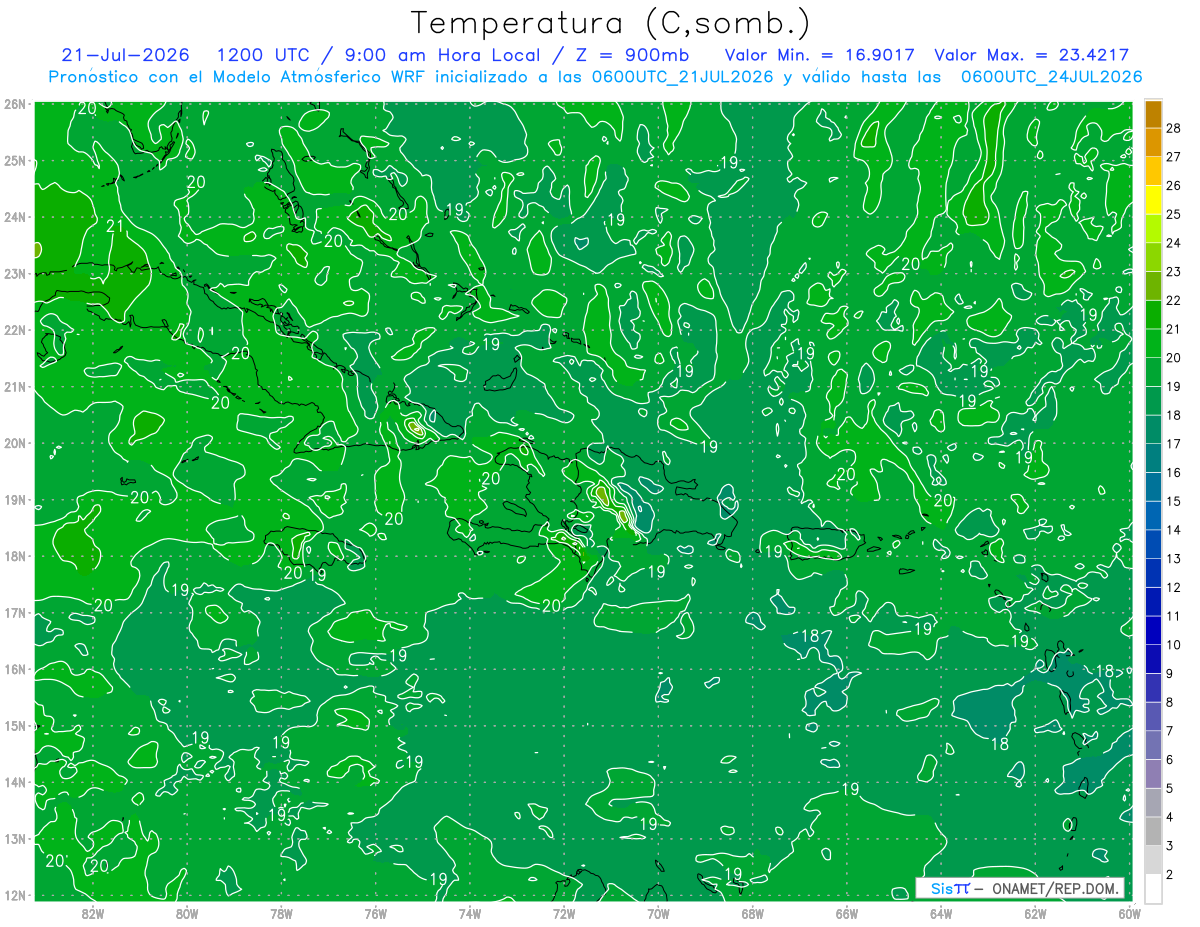Viewport: 1200px width, 927px height.
Task: Click the '18N' latitude label
Action: click(14, 556)
